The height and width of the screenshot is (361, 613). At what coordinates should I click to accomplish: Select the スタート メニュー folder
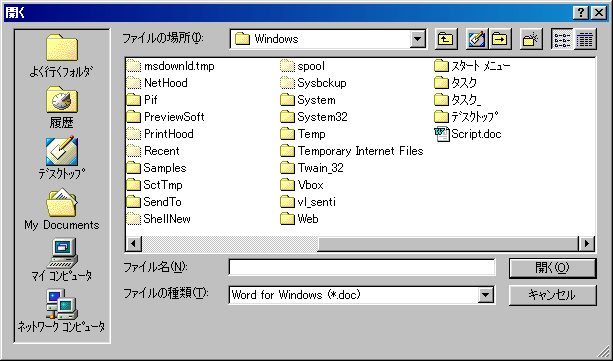[472, 66]
